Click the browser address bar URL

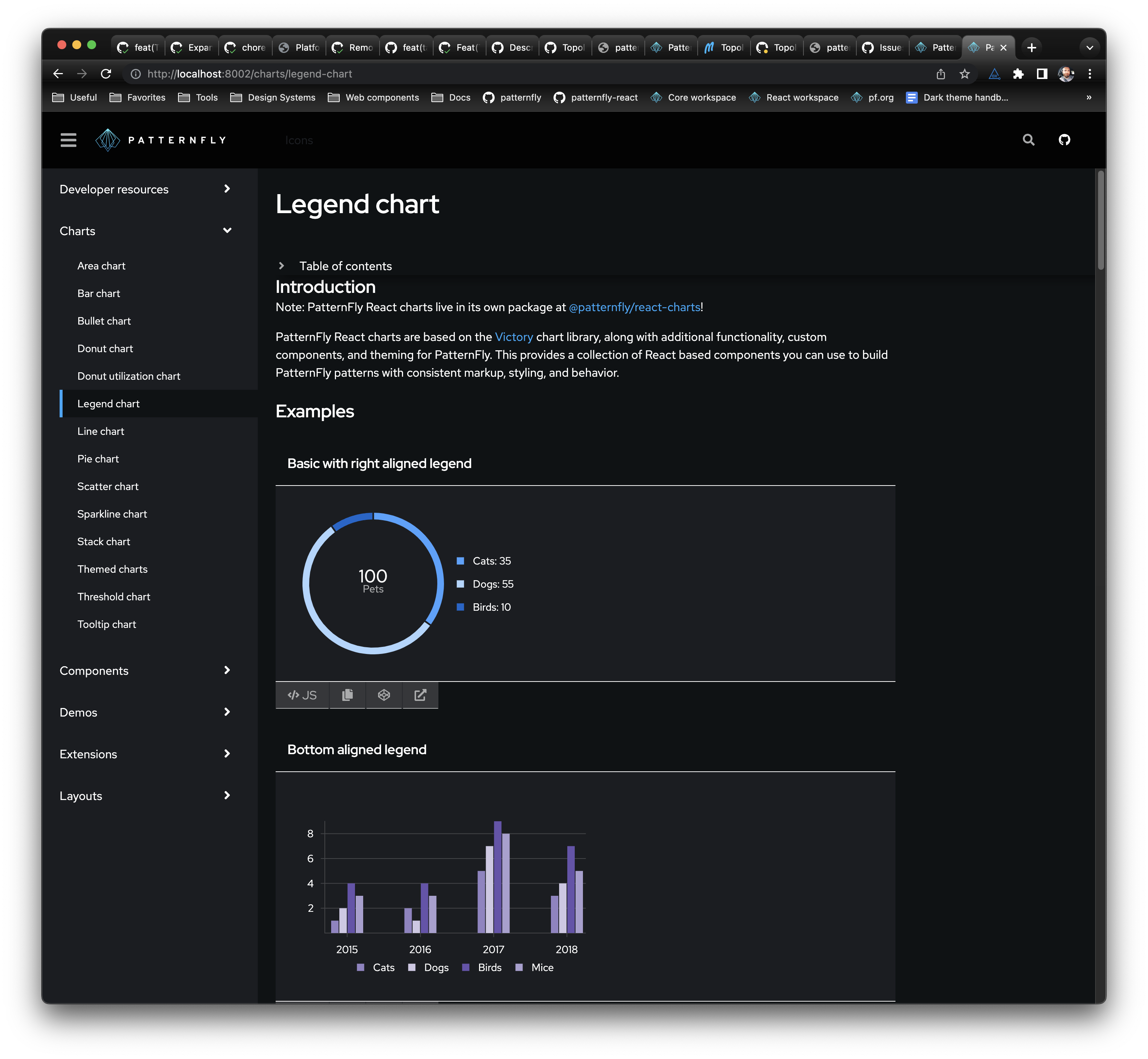point(249,74)
